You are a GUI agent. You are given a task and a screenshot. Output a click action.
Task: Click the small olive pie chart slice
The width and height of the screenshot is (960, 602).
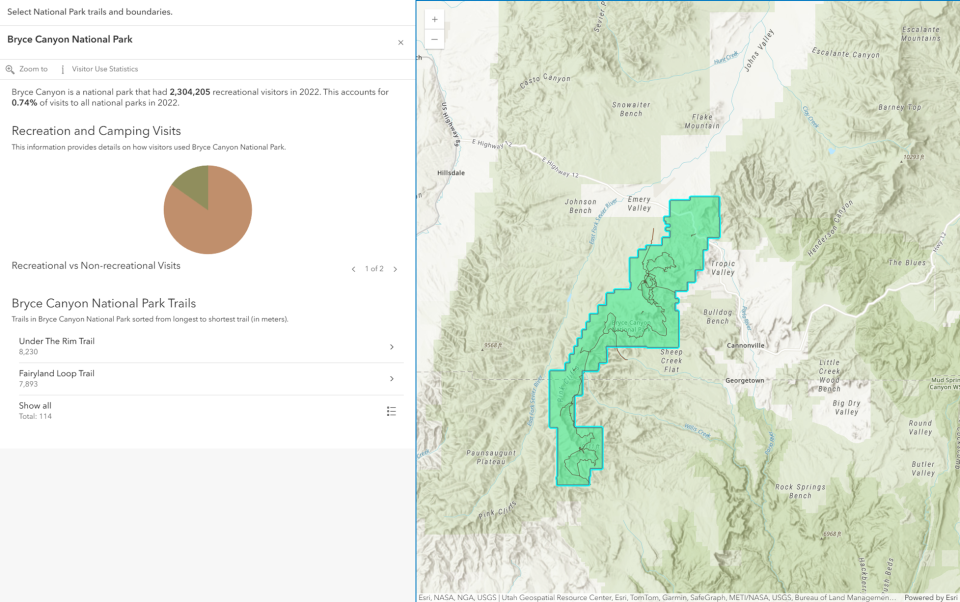click(190, 181)
